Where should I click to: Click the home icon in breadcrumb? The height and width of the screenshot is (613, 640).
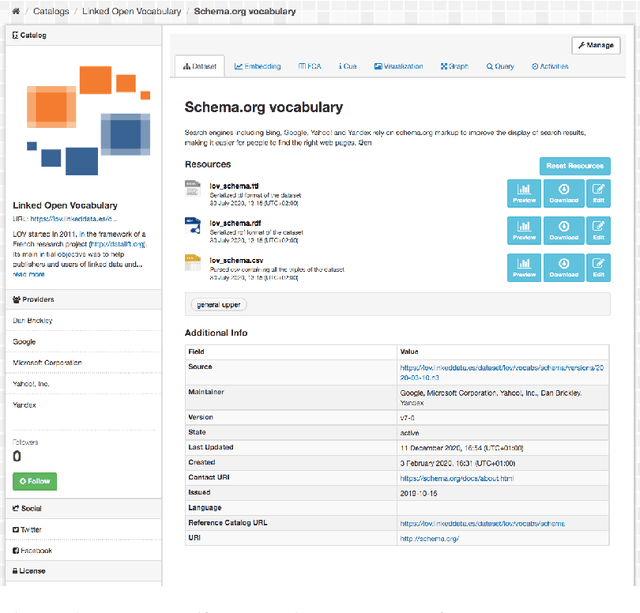point(15,11)
